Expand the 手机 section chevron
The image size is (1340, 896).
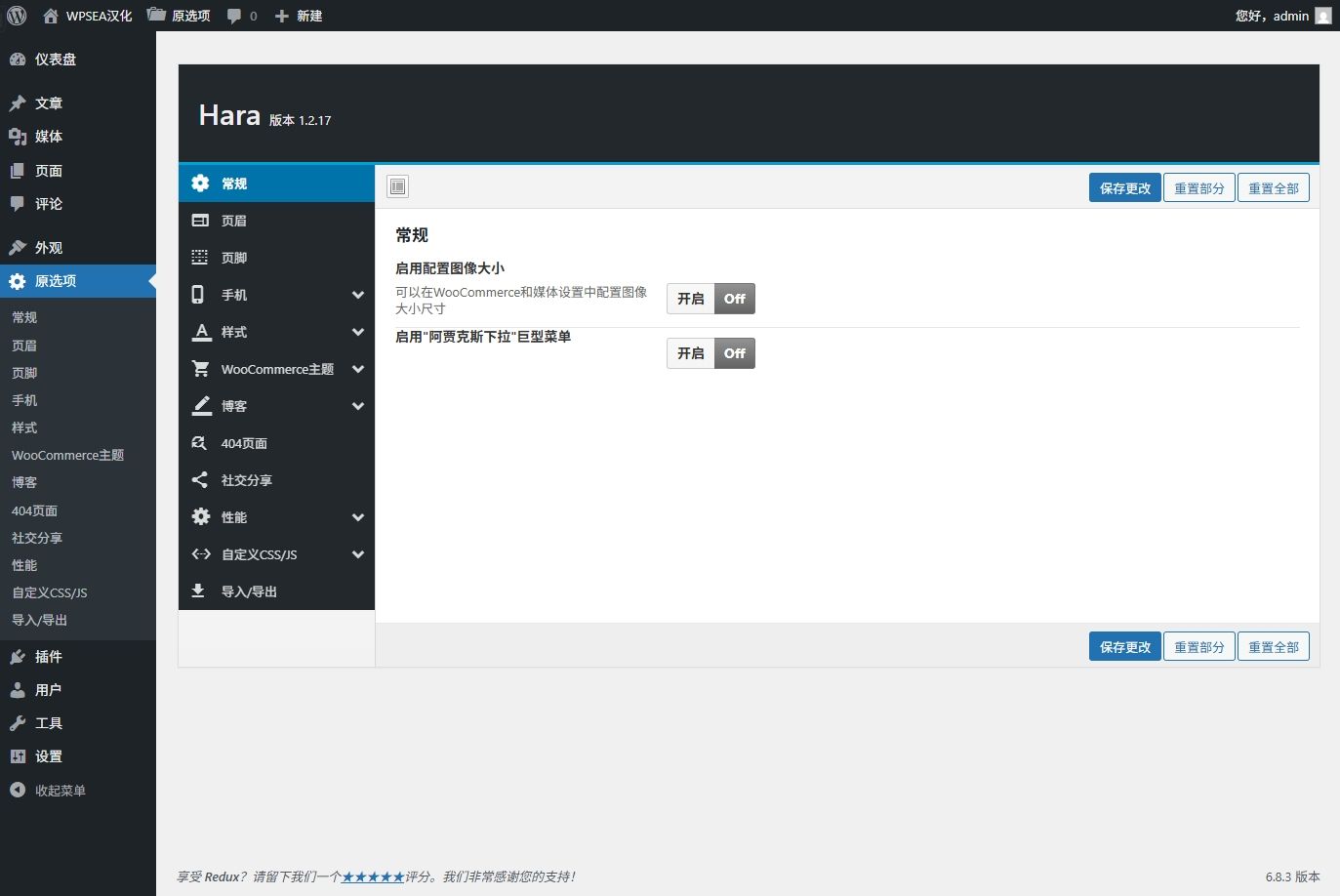(x=358, y=295)
